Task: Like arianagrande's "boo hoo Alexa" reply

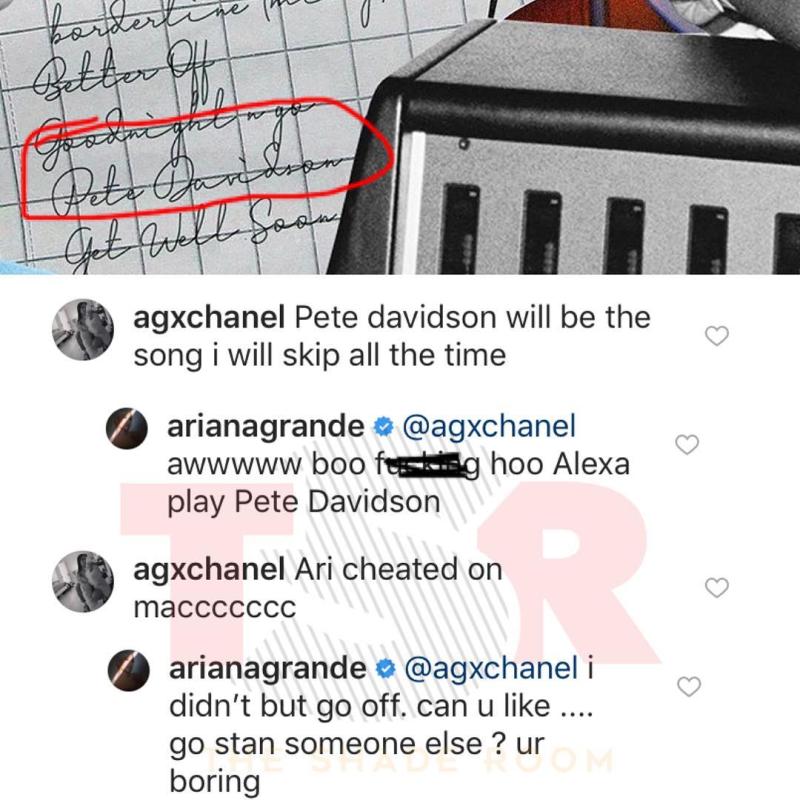Action: coord(687,444)
